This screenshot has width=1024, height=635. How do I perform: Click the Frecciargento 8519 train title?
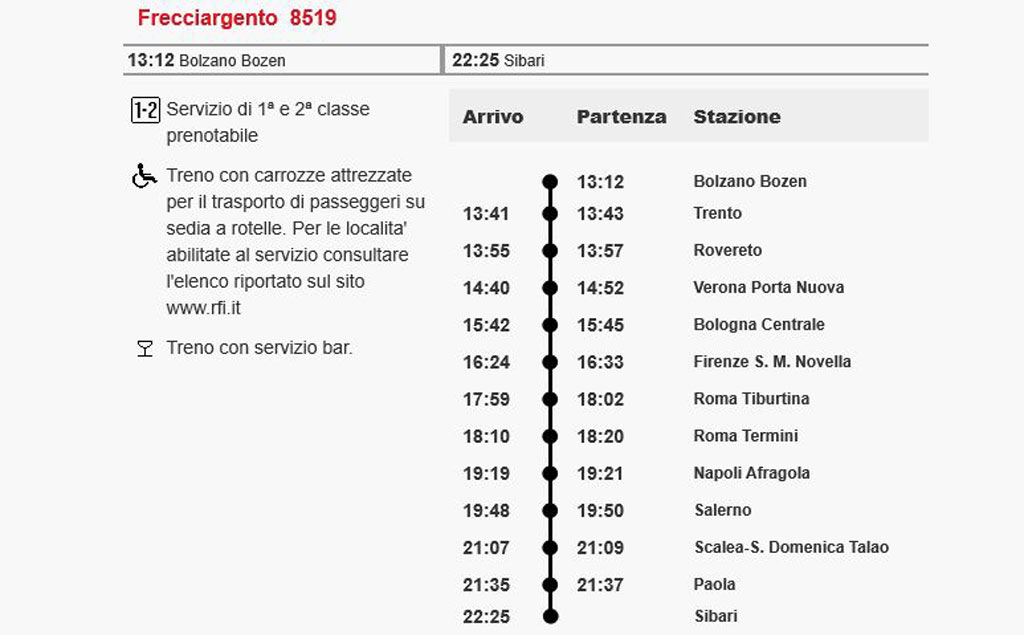[x=237, y=18]
